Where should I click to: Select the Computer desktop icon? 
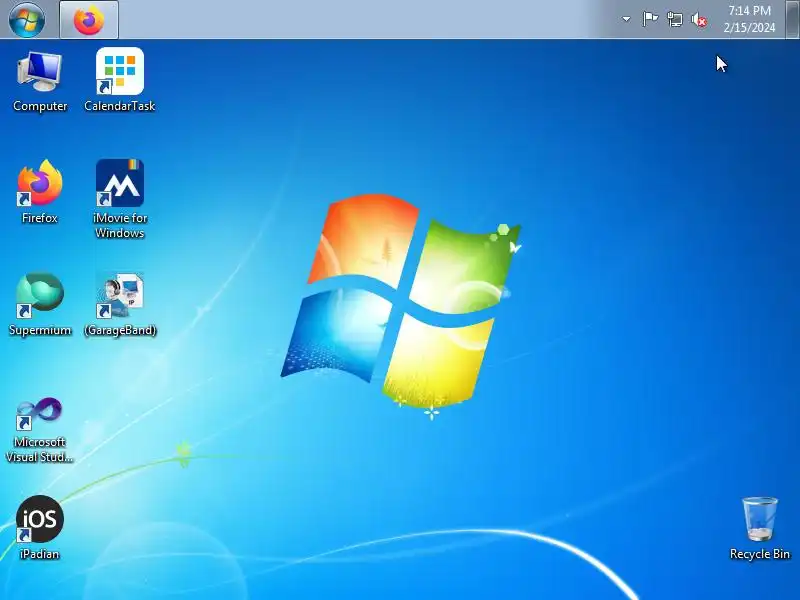[x=40, y=81]
